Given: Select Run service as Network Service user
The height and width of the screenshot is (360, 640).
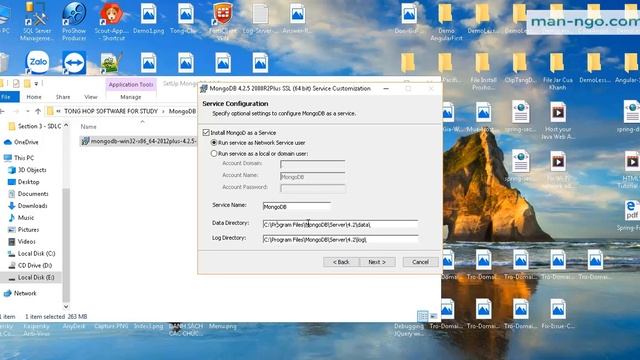Looking at the screenshot, I should 214,142.
